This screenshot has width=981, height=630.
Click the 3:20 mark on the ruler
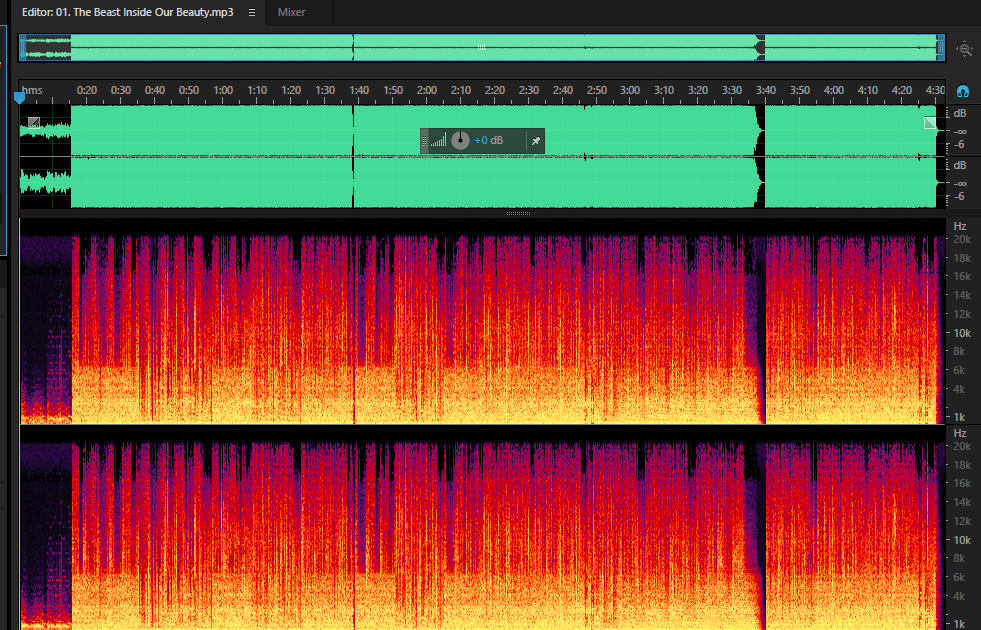click(x=698, y=90)
